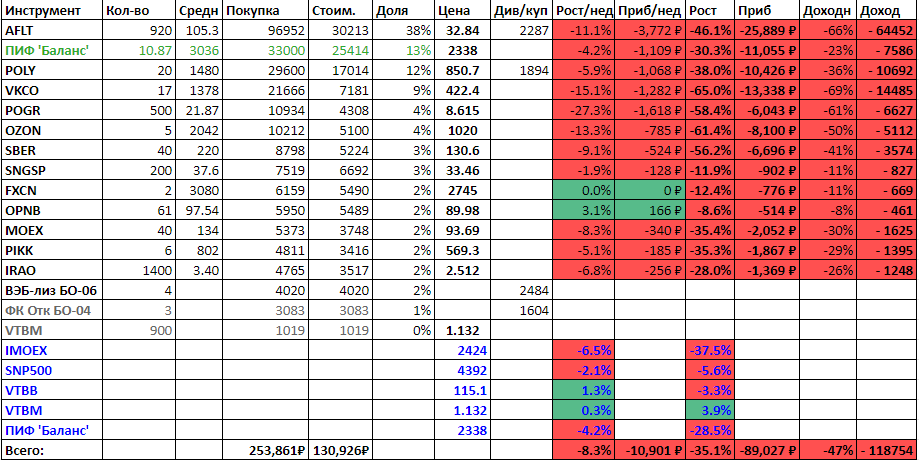Select the PIKK instrument cell
The image size is (919, 460).
point(52,251)
